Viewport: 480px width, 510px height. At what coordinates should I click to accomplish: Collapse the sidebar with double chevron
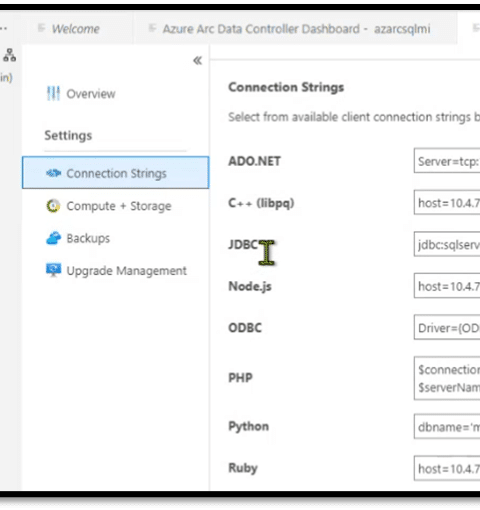point(198,61)
